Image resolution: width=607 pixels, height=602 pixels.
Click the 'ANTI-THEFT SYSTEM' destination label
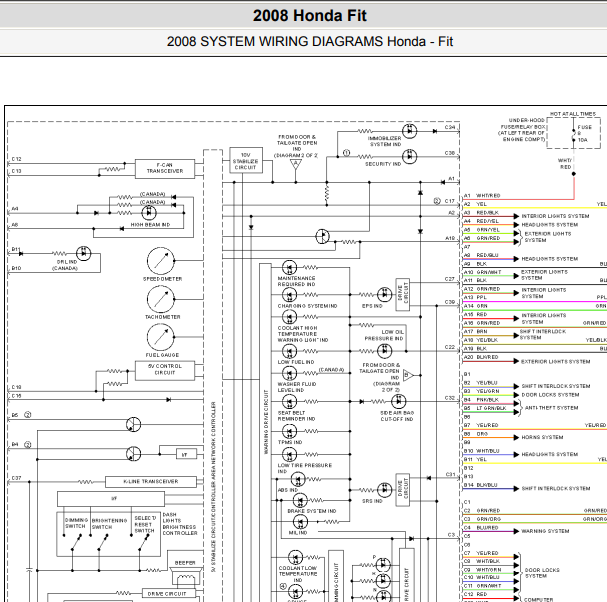click(552, 408)
